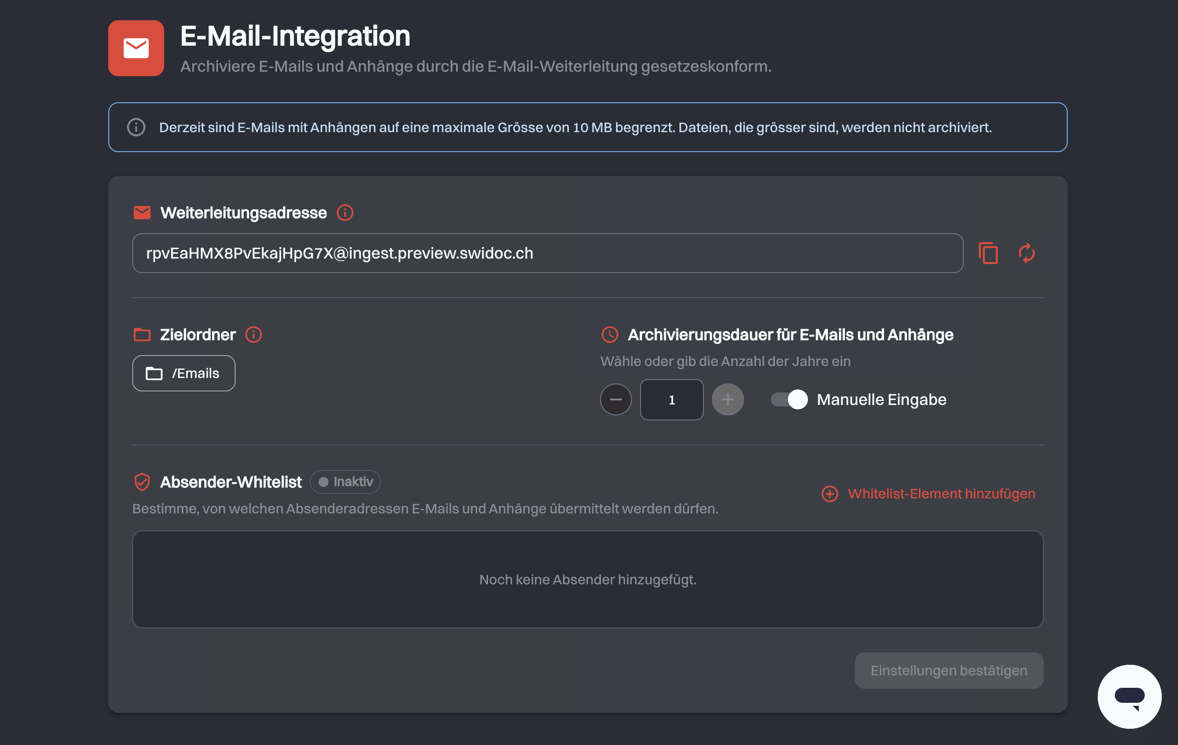
Task: Click the shield icon beside Absender-Whitelist
Action: coord(142,482)
